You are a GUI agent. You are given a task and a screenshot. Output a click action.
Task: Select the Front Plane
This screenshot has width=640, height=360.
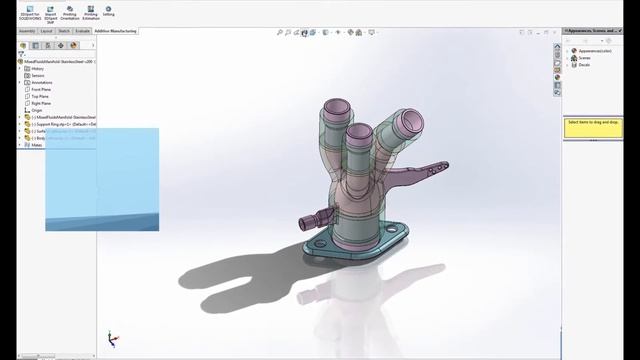[38, 89]
